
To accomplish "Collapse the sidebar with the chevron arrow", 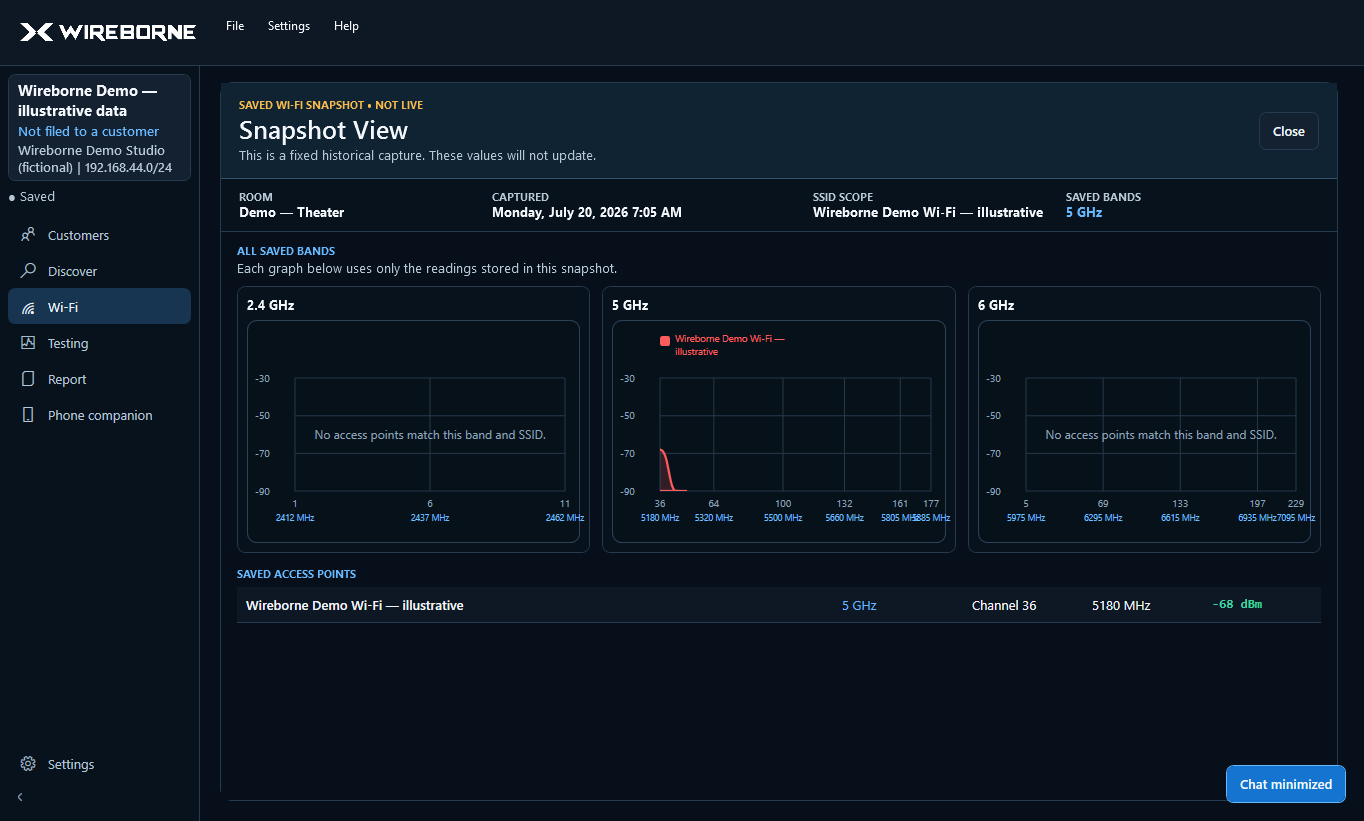I will (x=20, y=797).
